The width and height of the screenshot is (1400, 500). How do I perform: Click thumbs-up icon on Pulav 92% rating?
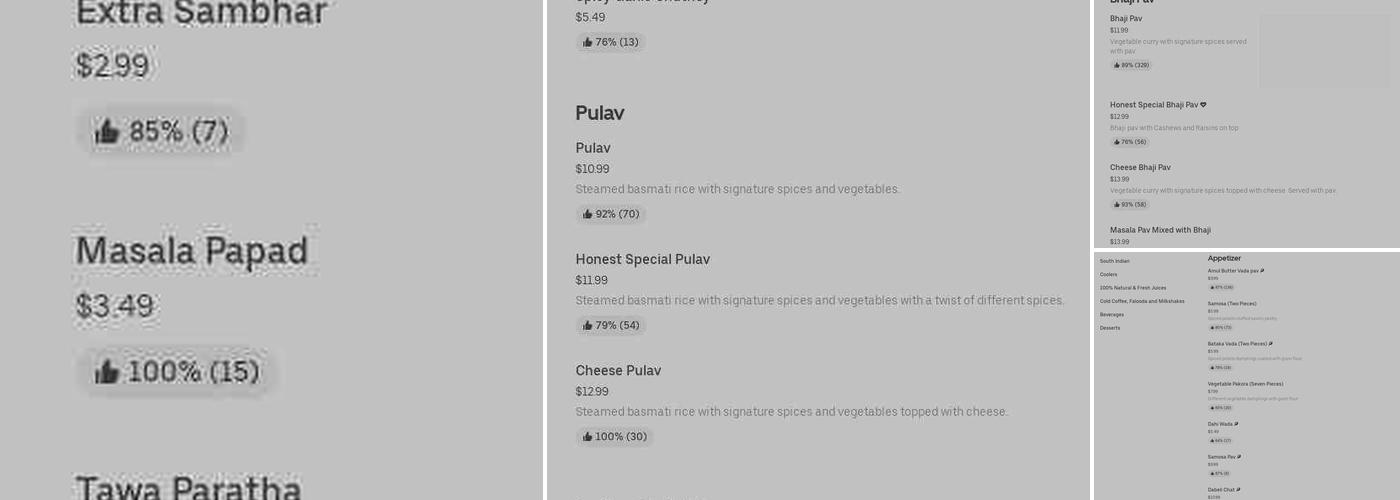(588, 214)
